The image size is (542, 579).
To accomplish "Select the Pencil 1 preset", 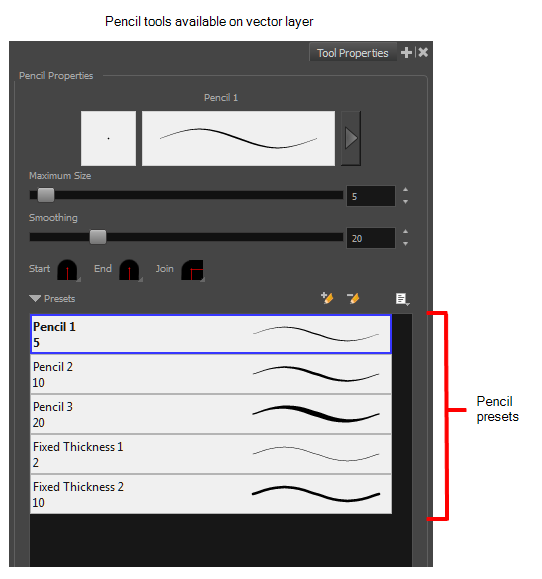I will tap(211, 334).
